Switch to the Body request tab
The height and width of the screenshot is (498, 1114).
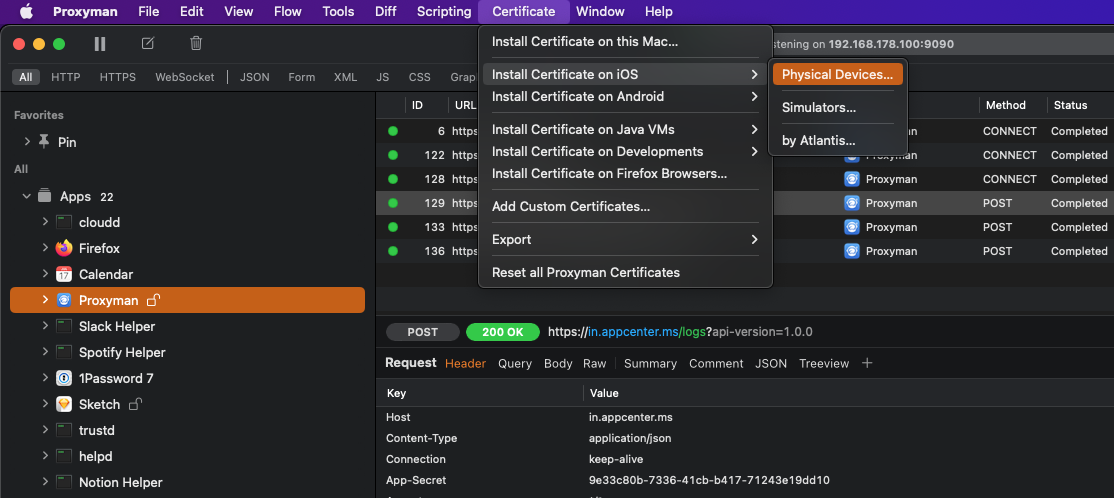[x=558, y=363]
